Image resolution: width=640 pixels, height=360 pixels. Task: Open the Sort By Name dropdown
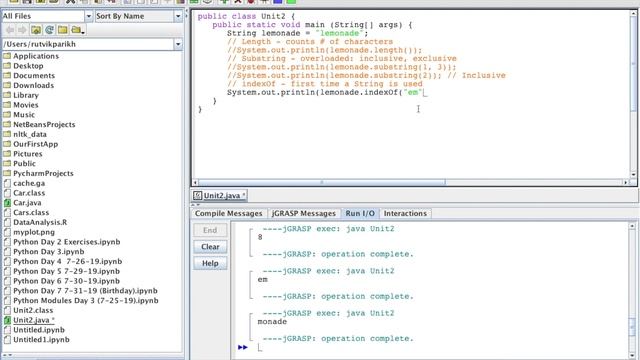pyautogui.click(x=178, y=16)
